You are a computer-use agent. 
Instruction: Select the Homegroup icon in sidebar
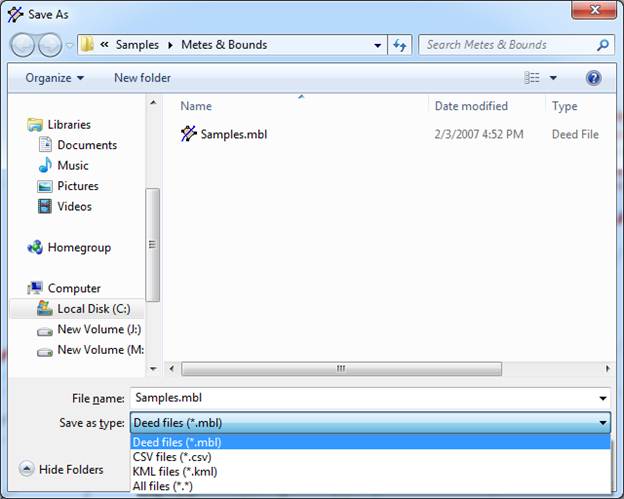point(36,248)
